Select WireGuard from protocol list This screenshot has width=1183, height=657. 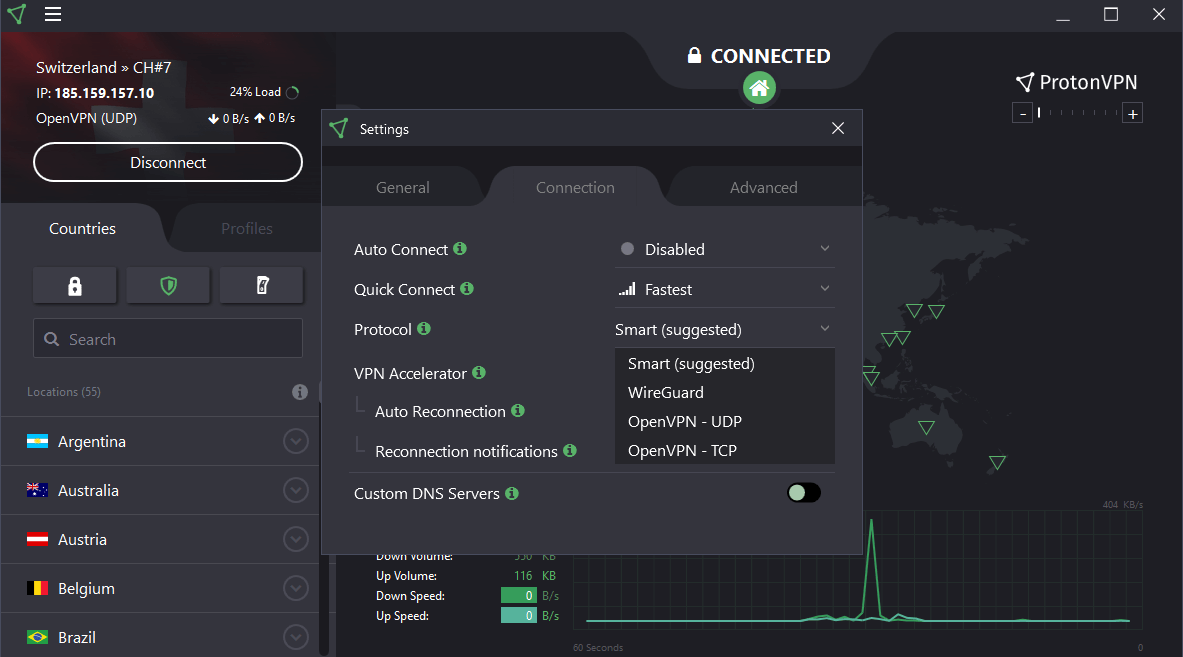(666, 393)
